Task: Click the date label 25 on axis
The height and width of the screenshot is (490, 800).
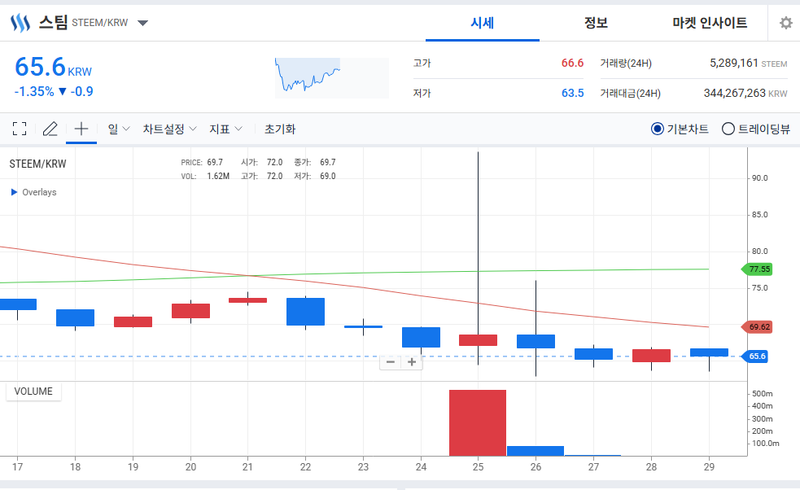Action: (x=478, y=467)
